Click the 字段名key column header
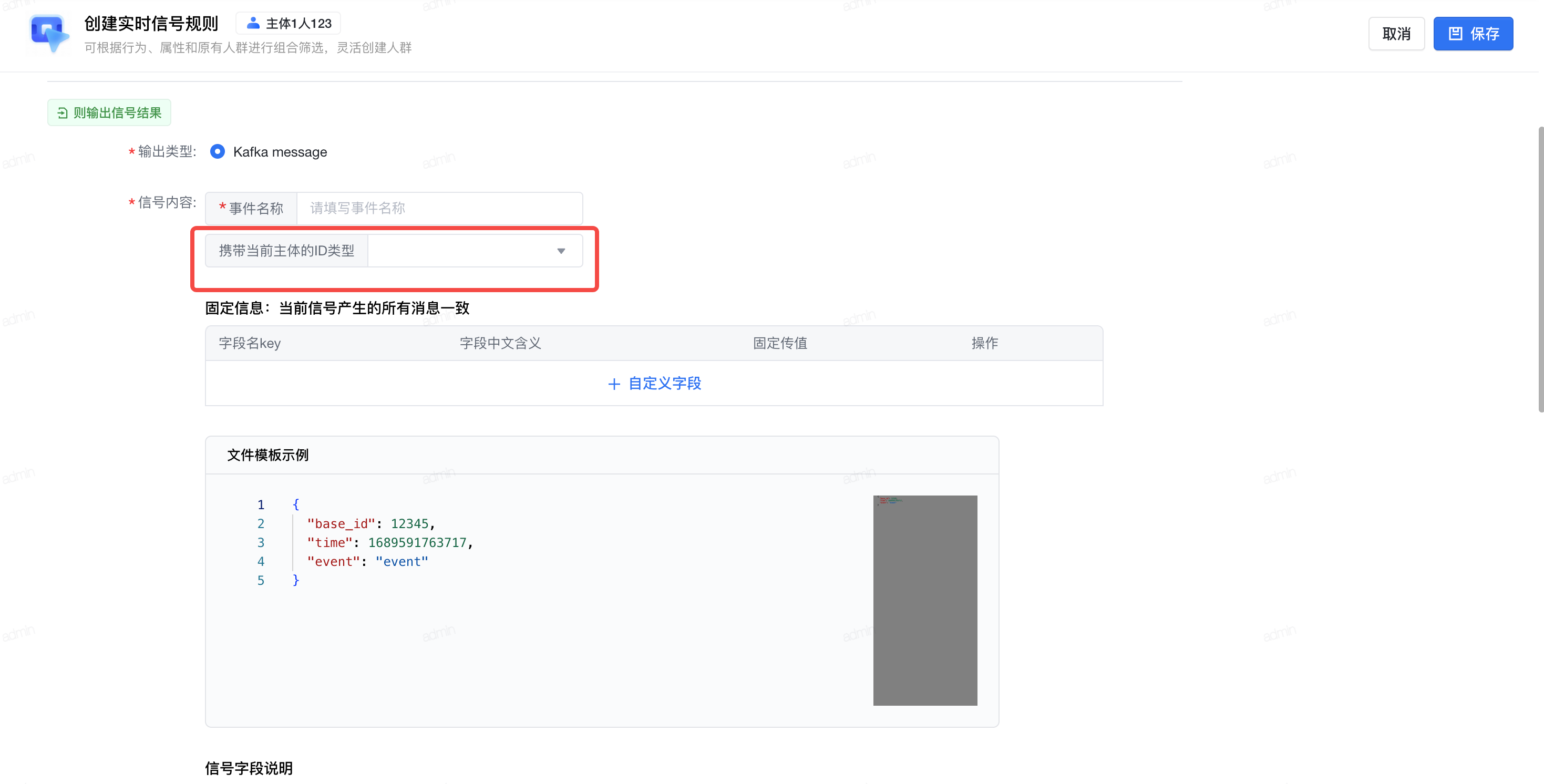 point(249,344)
